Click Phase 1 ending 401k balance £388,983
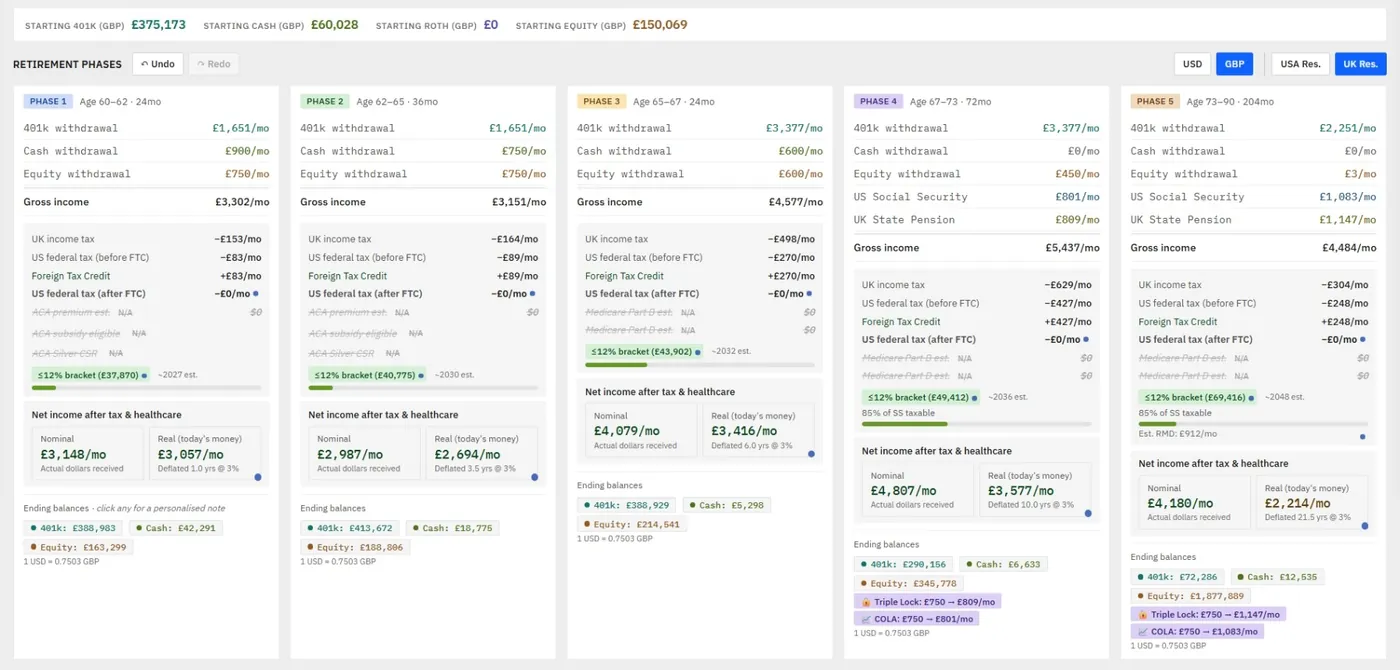 point(72,528)
